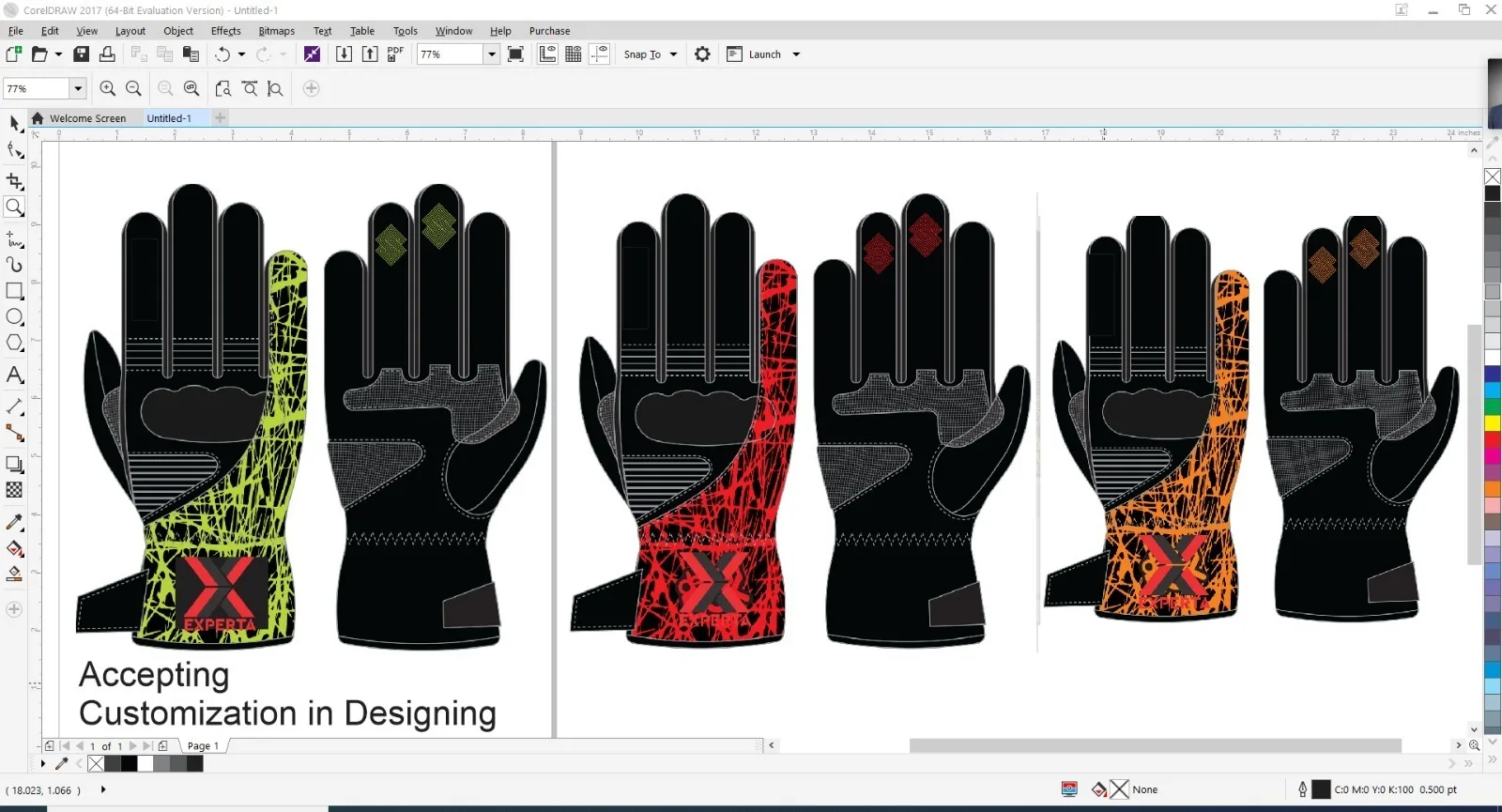
Task: Expand the document palette flyout arrow
Action: coord(43,763)
